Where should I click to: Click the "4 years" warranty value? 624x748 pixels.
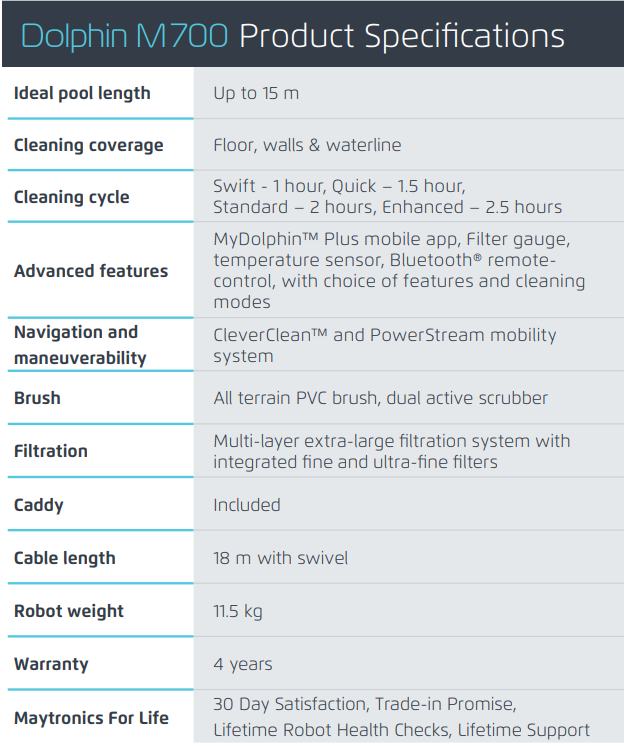tap(242, 664)
